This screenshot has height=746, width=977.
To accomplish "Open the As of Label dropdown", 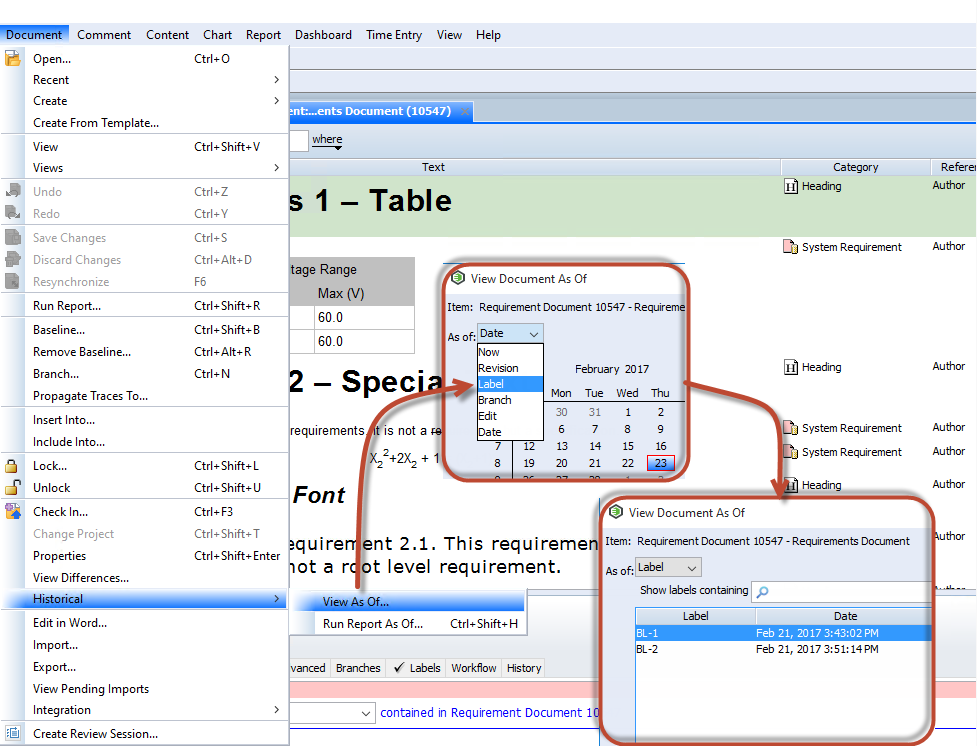I will pyautogui.click(x=668, y=568).
